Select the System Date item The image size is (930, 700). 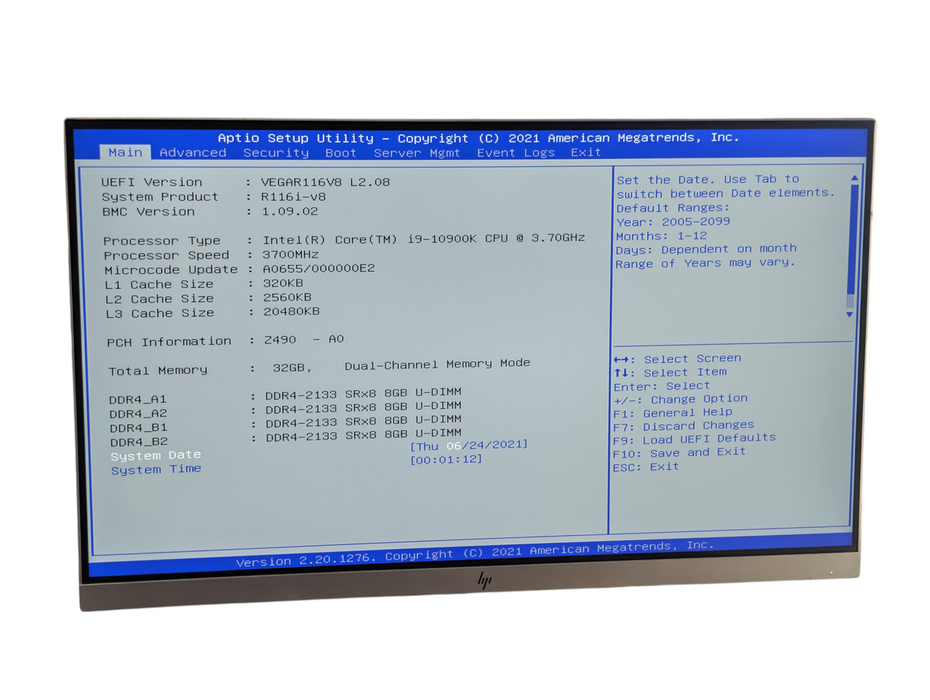point(155,455)
